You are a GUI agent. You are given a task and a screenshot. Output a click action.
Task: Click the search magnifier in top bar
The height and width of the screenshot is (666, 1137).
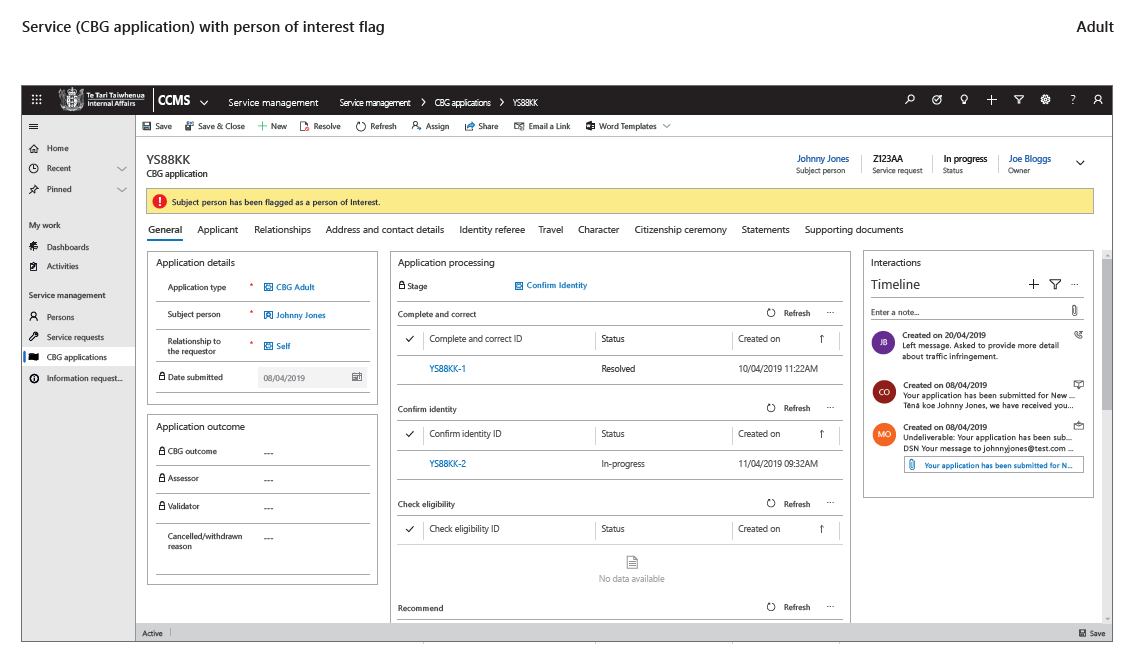click(910, 100)
